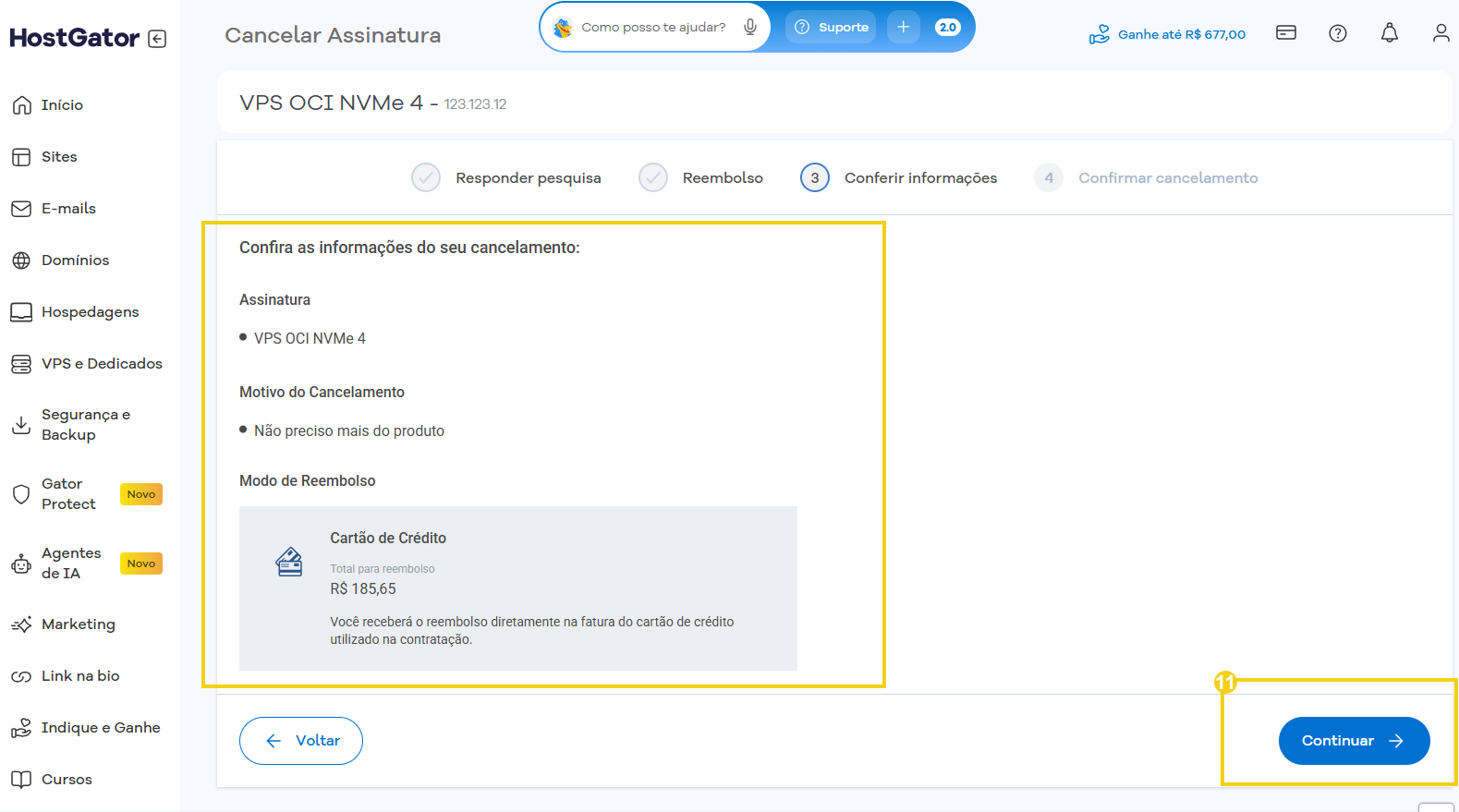Select the Responder pesquisa step
The image size is (1459, 812).
(506, 177)
